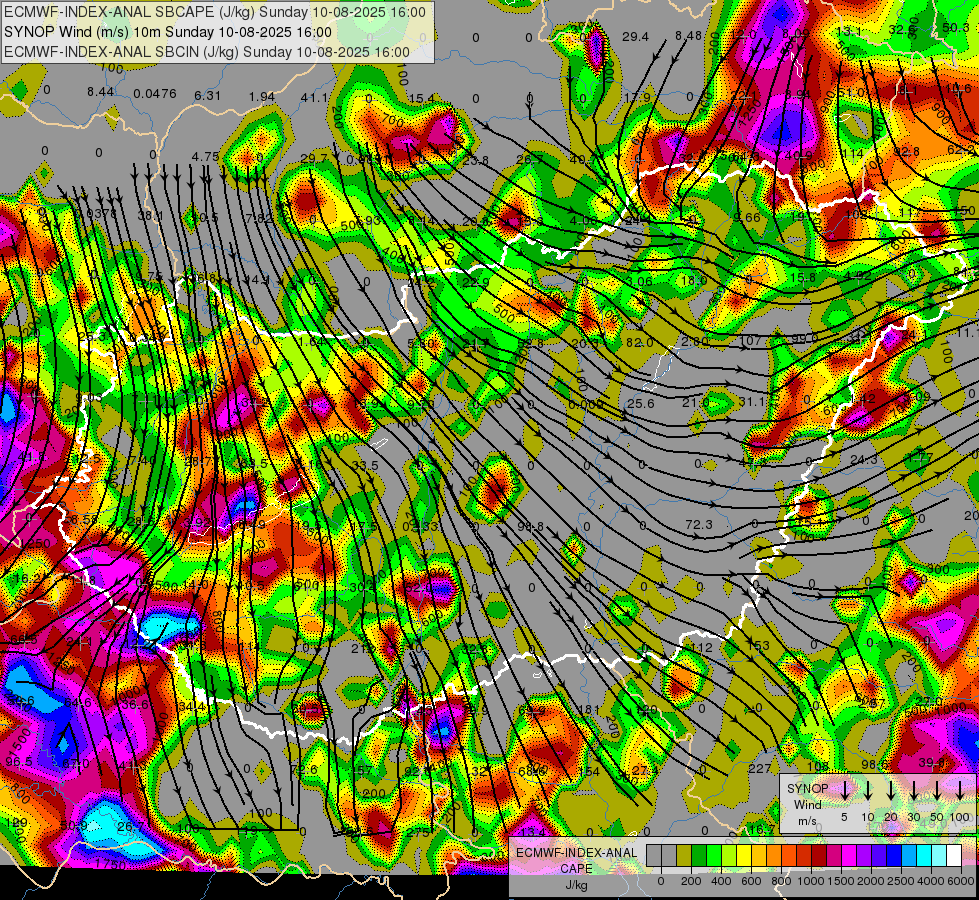Click the map value 31.1
The width and height of the screenshot is (979, 900).
tap(751, 402)
